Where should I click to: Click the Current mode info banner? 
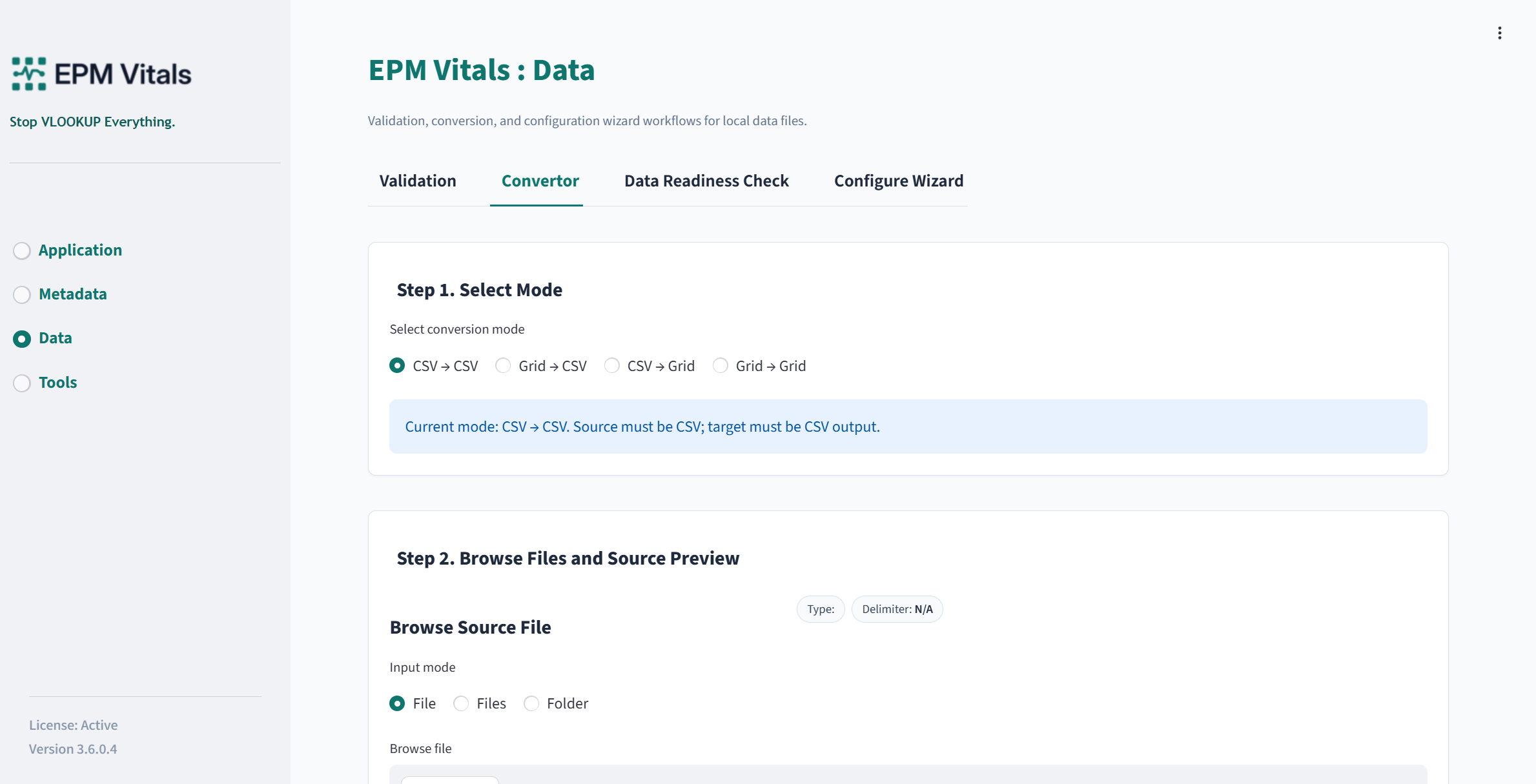click(x=908, y=427)
